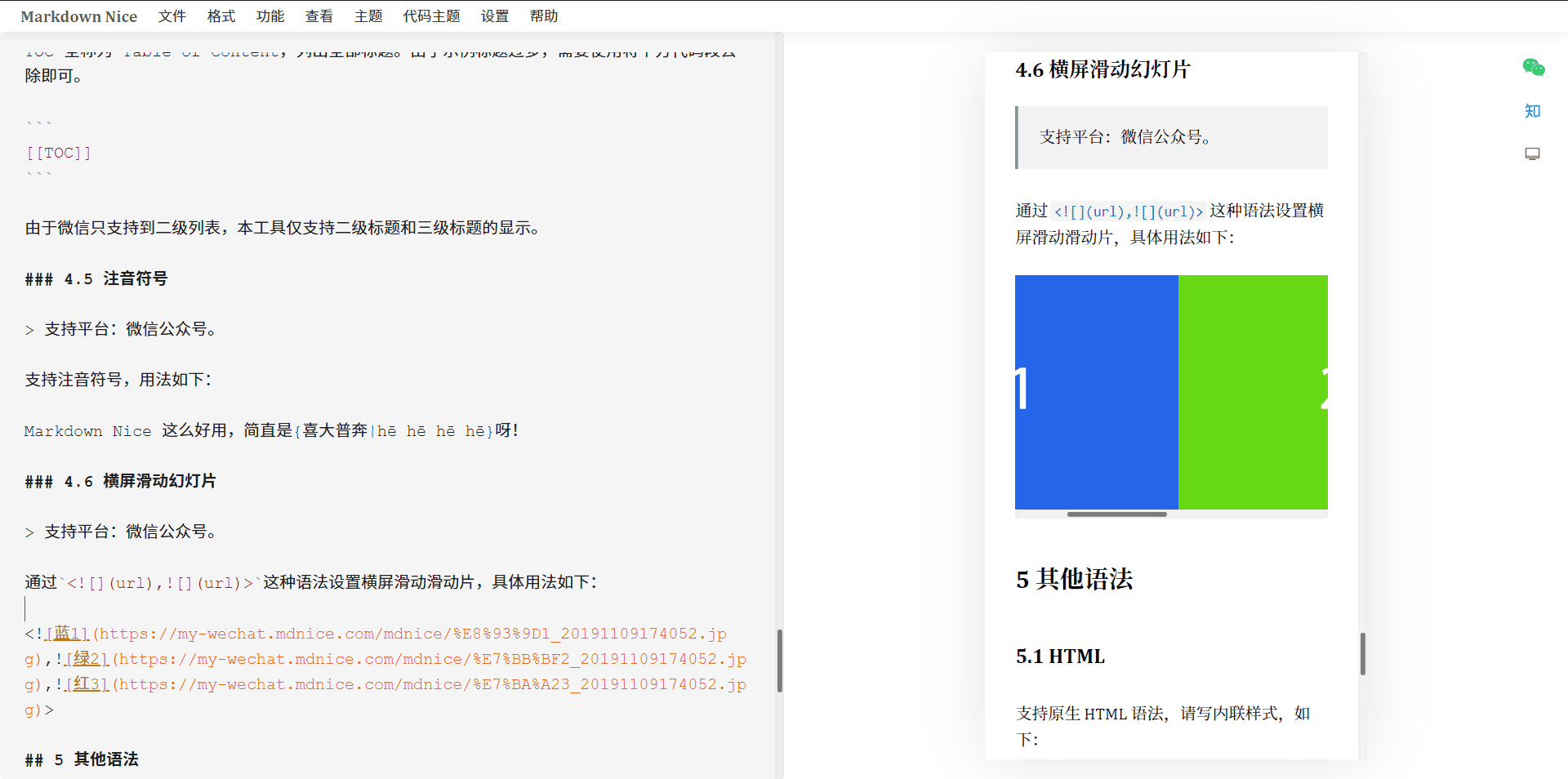This screenshot has height=779, width=1568.
Task: Open the 格式 menu
Action: 221,16
